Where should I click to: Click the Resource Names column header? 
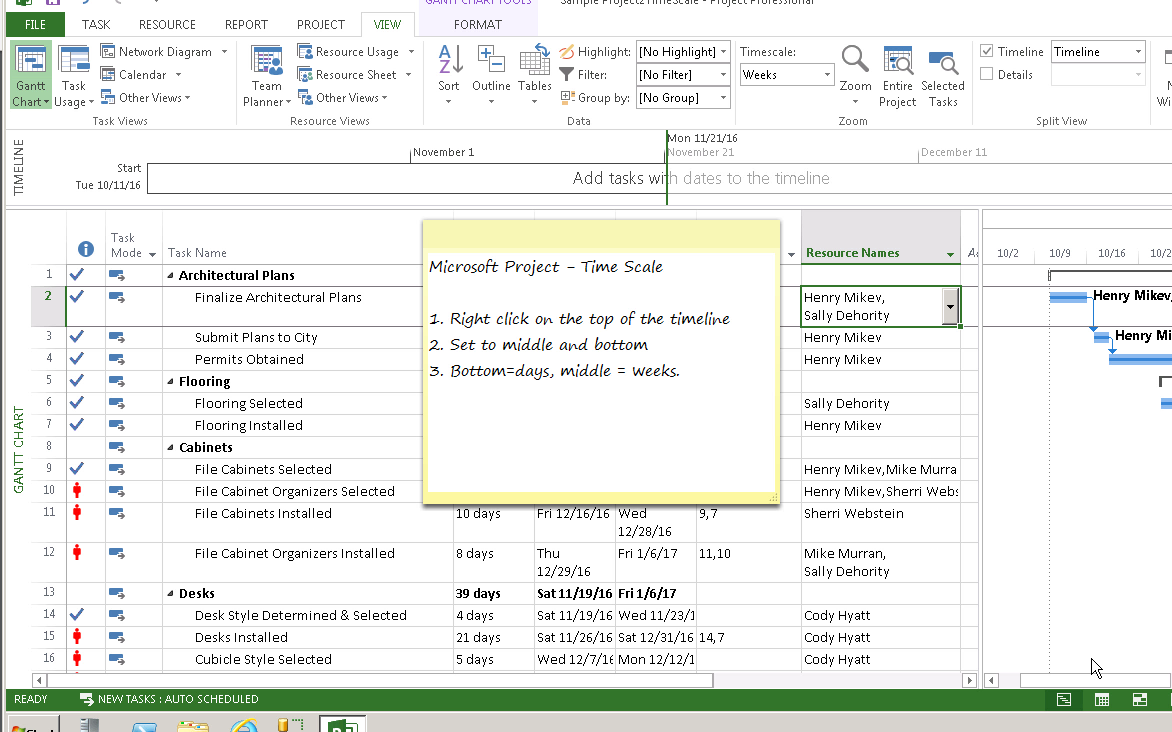[x=853, y=253]
